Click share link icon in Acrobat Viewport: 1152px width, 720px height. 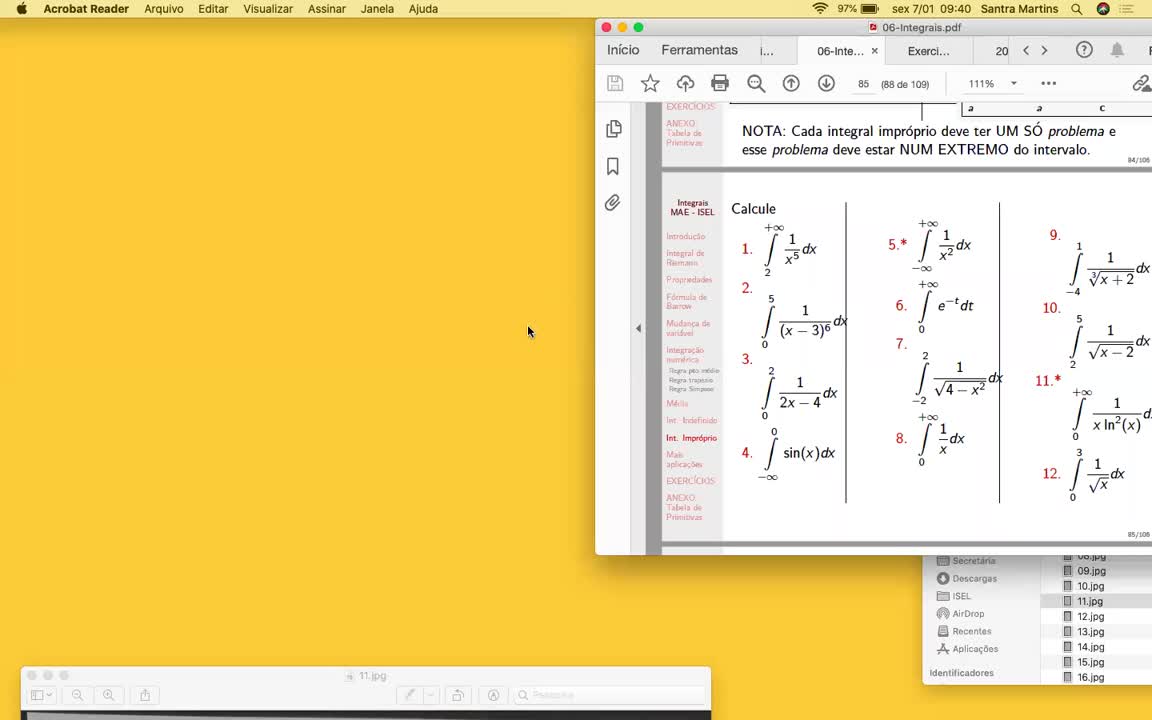(1142, 84)
